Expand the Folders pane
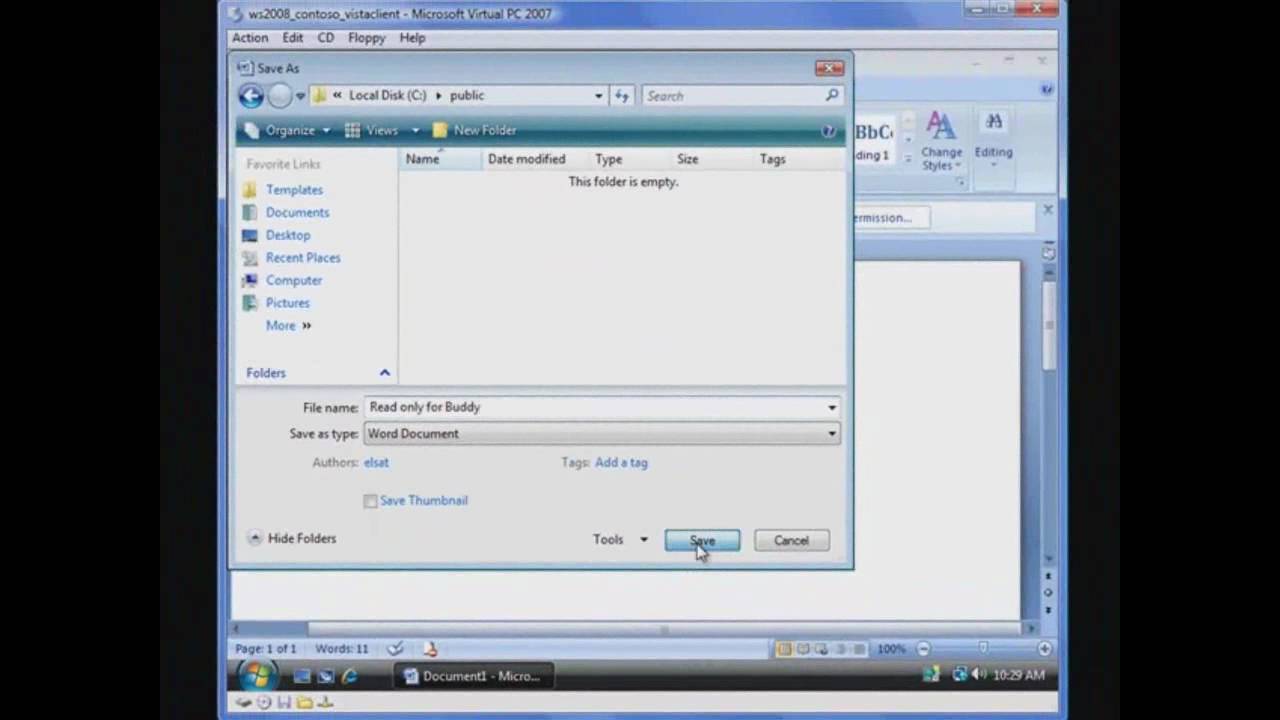 point(384,373)
